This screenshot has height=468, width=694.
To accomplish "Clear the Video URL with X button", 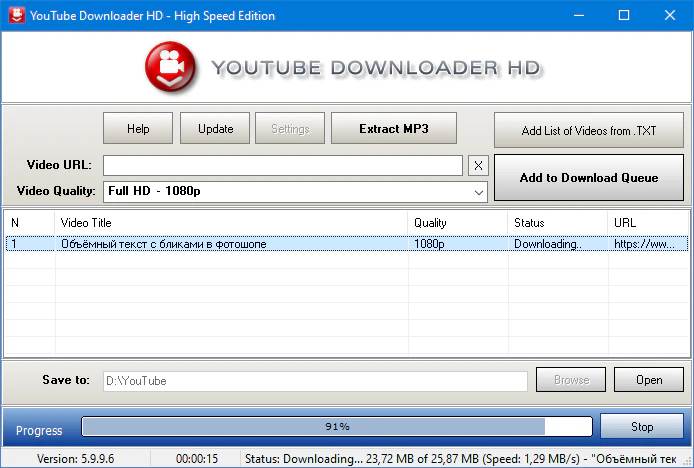I will (x=478, y=165).
